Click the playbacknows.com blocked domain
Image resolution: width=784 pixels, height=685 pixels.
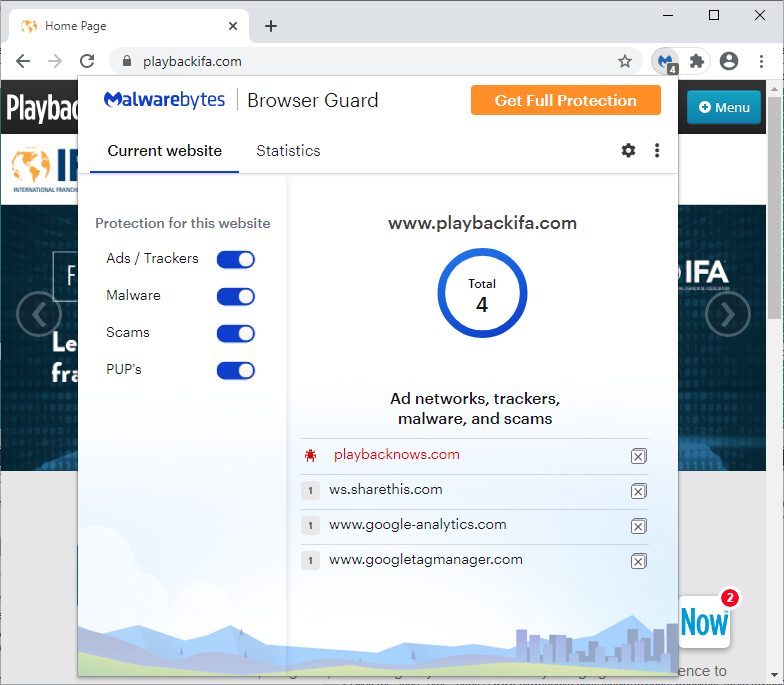click(396, 454)
